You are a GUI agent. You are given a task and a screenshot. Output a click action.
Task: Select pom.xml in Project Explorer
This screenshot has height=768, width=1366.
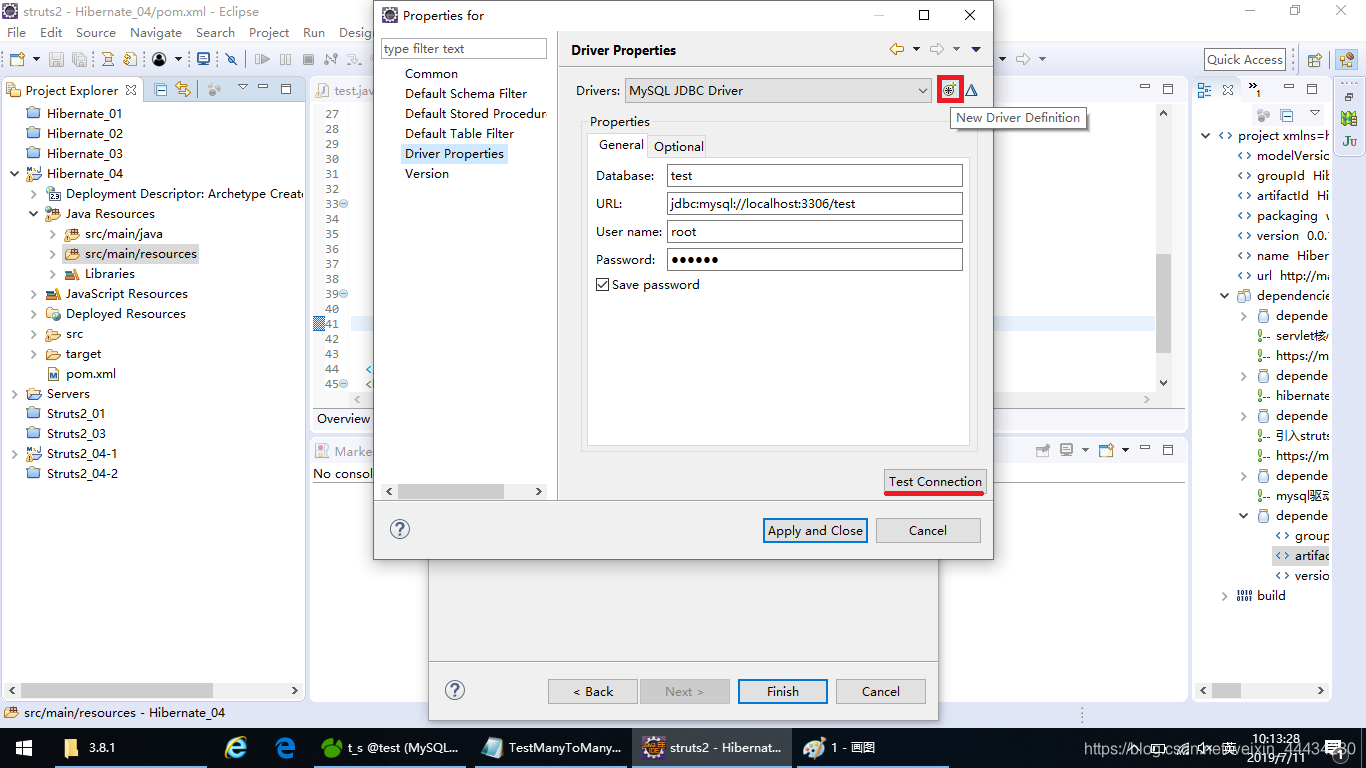coord(90,374)
